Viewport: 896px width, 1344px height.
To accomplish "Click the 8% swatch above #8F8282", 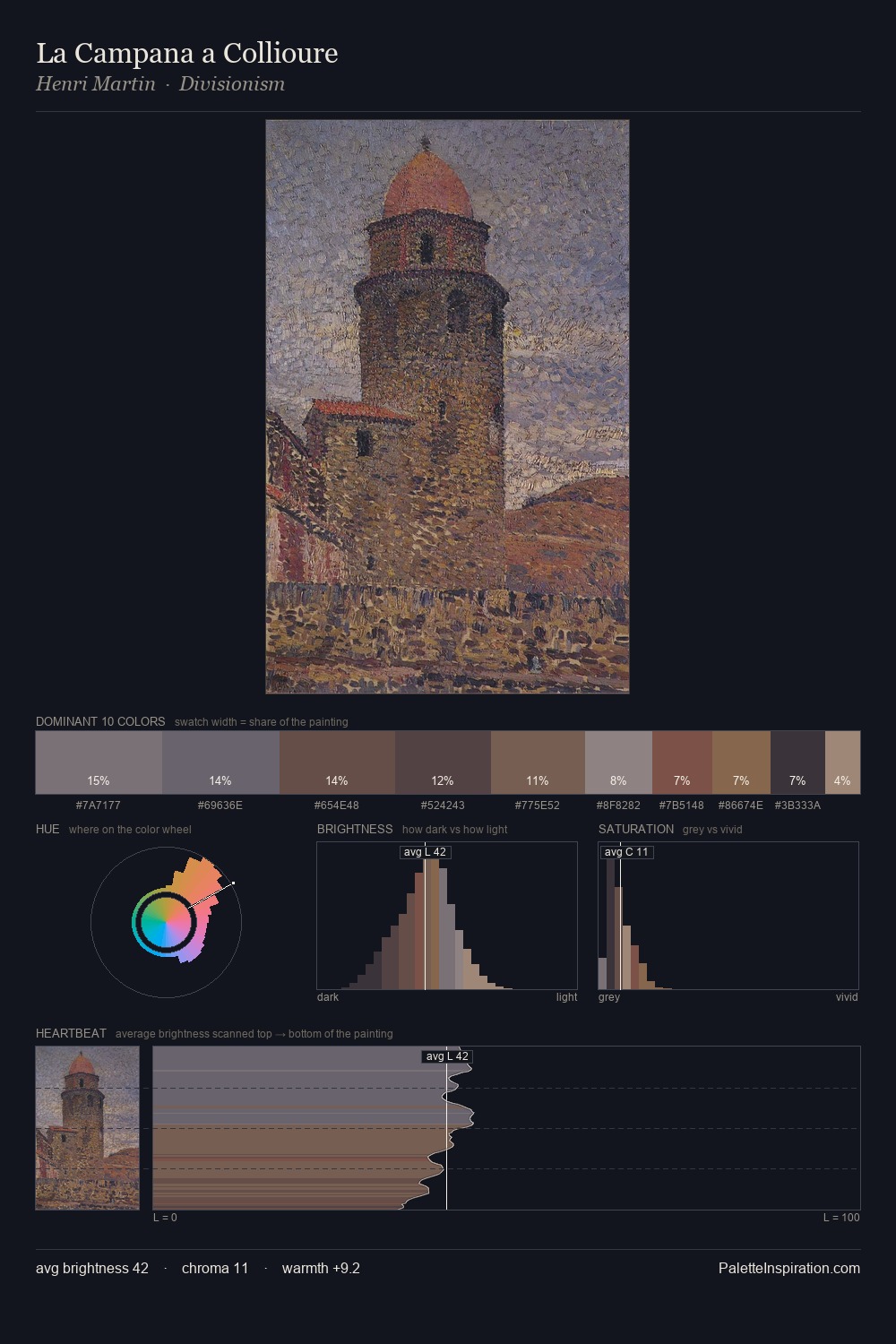I will tap(618, 762).
